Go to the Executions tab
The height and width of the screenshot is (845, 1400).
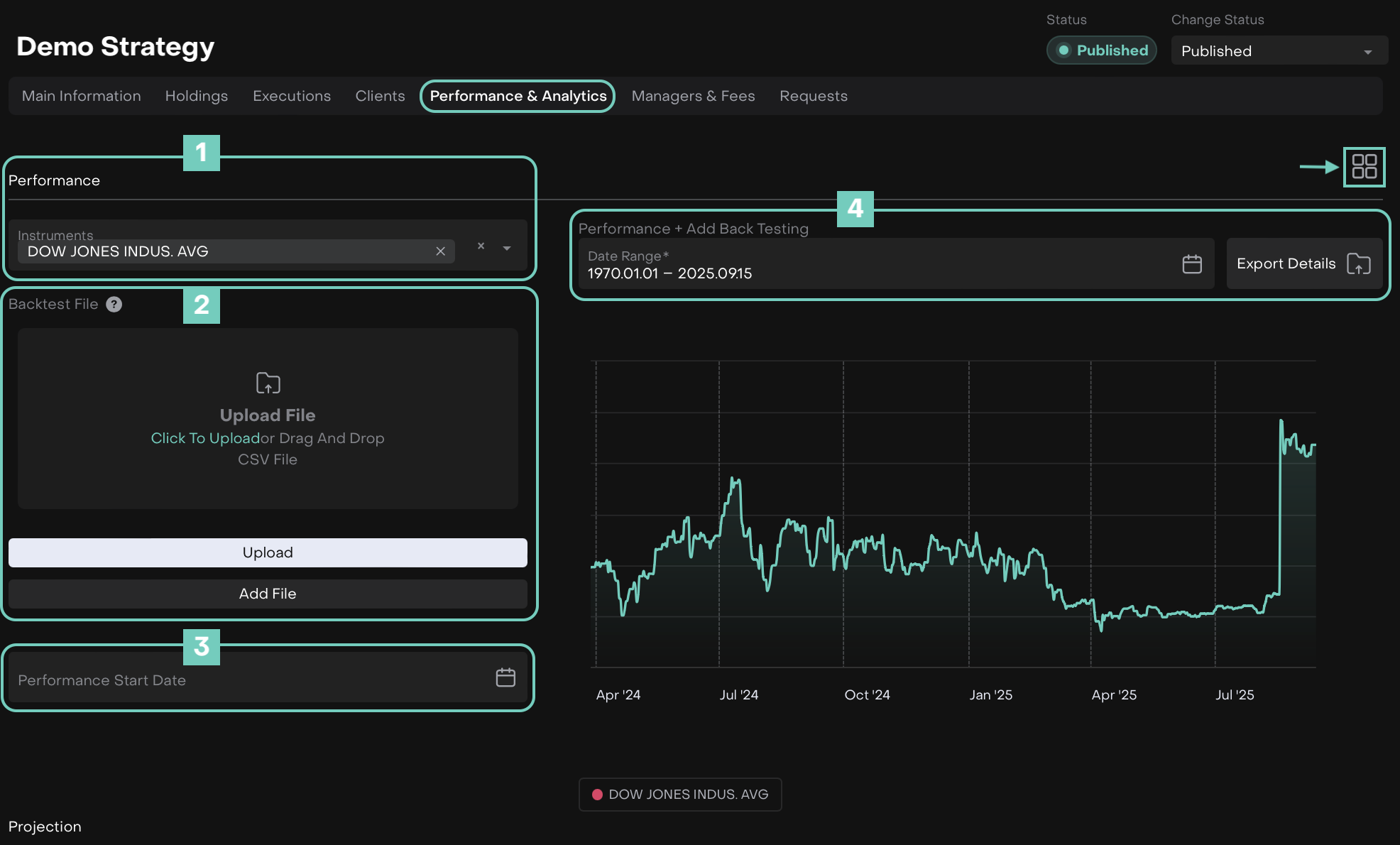[292, 96]
